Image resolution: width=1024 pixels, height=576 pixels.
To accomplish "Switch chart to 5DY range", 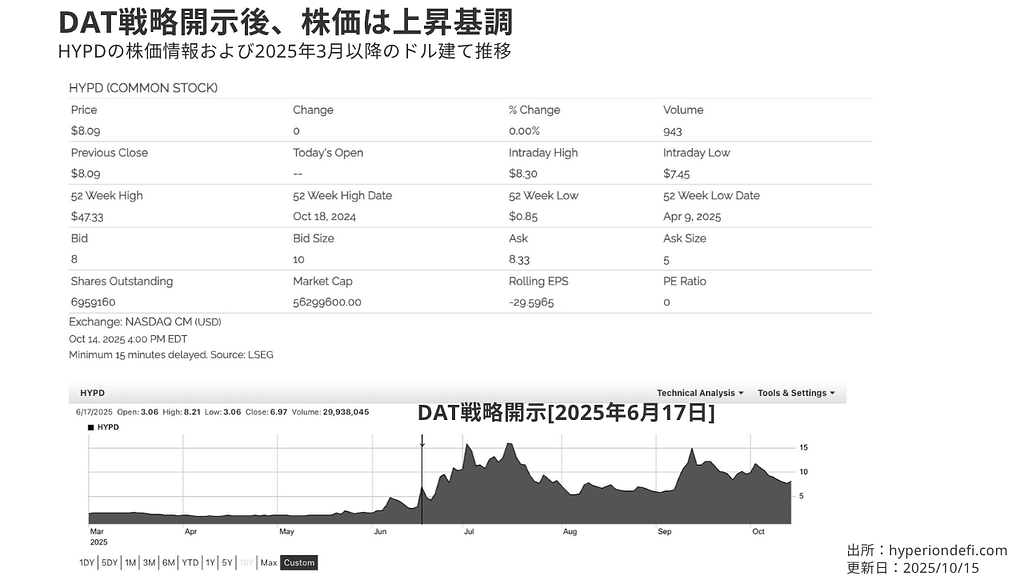I will point(109,563).
